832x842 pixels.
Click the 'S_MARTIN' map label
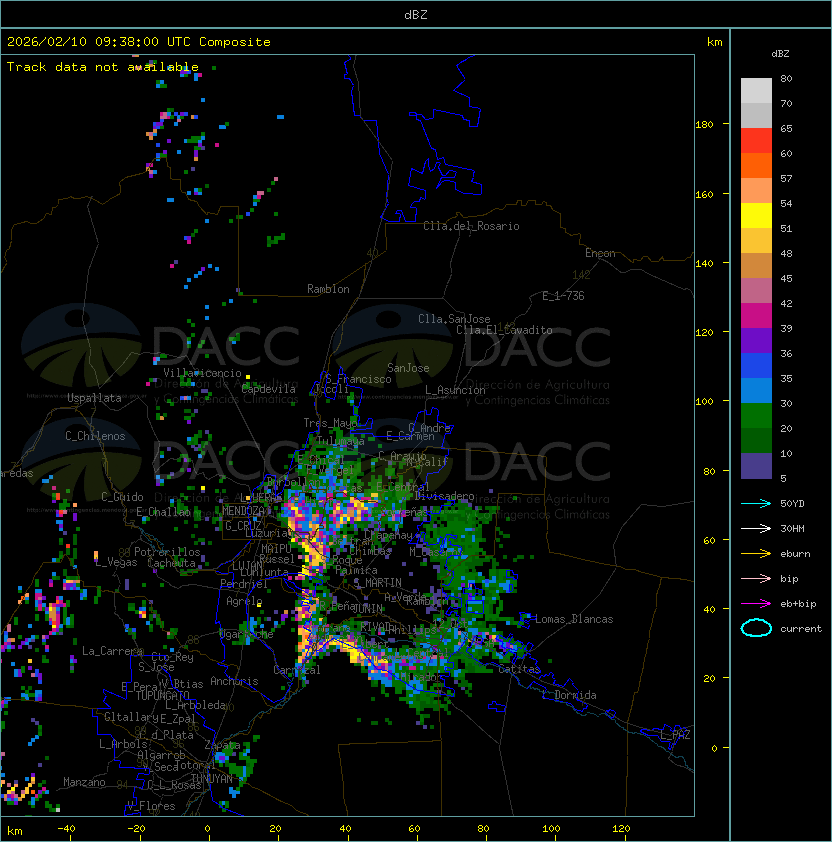point(378,583)
